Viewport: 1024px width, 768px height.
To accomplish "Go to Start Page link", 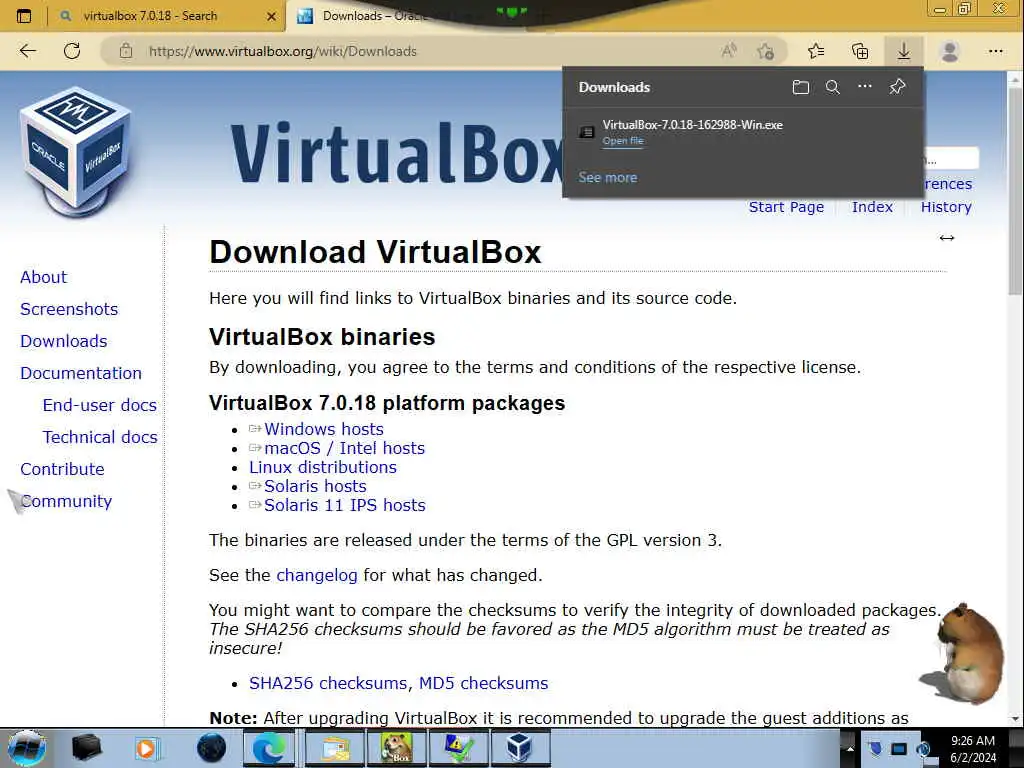I will point(786,207).
